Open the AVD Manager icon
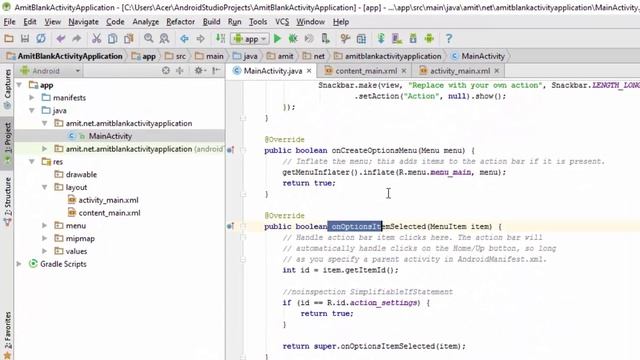640x360 pixels. point(397,39)
